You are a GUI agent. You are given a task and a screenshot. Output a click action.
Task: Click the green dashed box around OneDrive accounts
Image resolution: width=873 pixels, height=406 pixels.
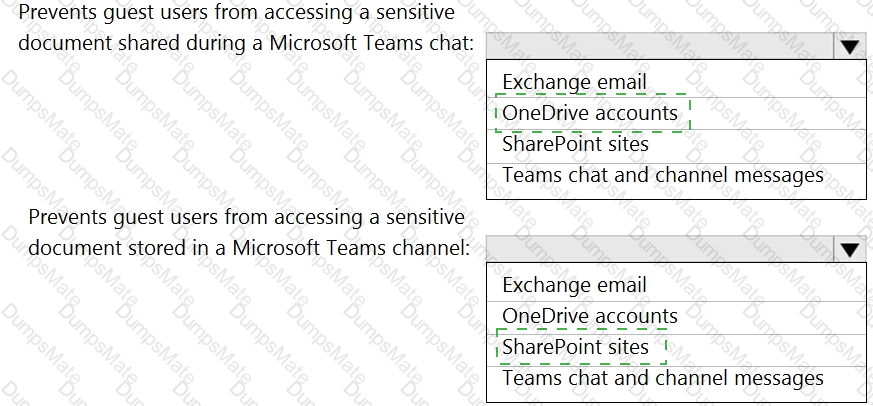tap(593, 112)
